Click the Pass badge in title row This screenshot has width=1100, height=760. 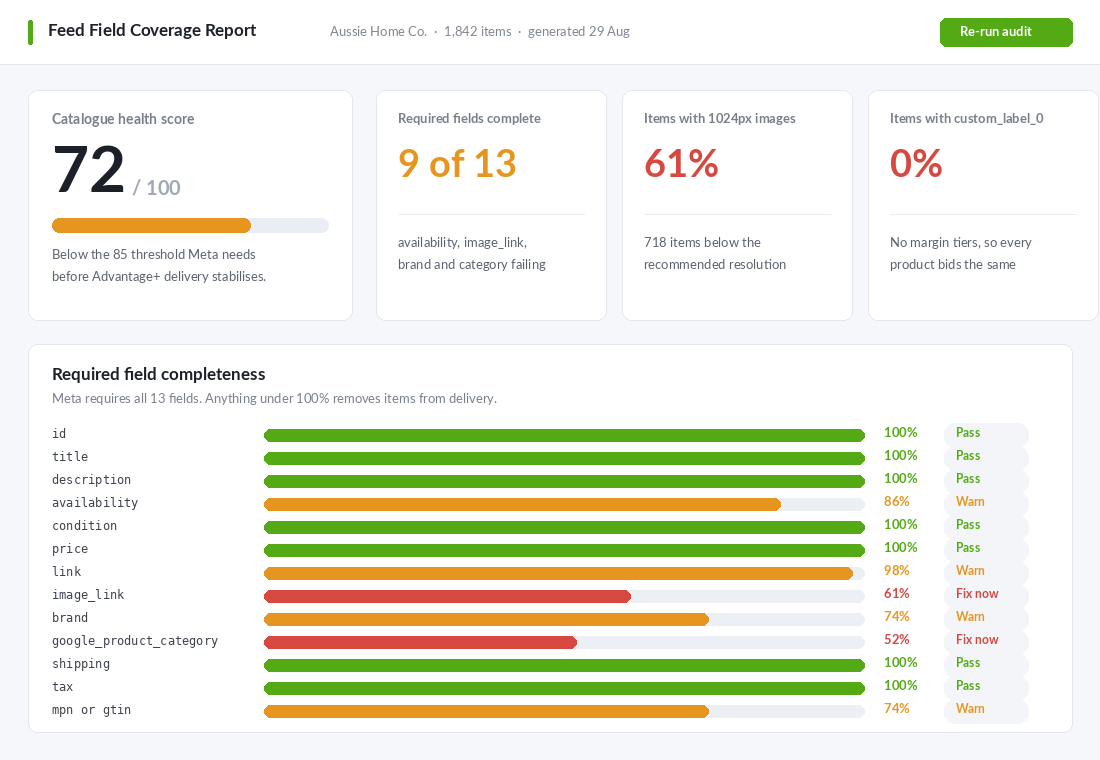point(986,456)
